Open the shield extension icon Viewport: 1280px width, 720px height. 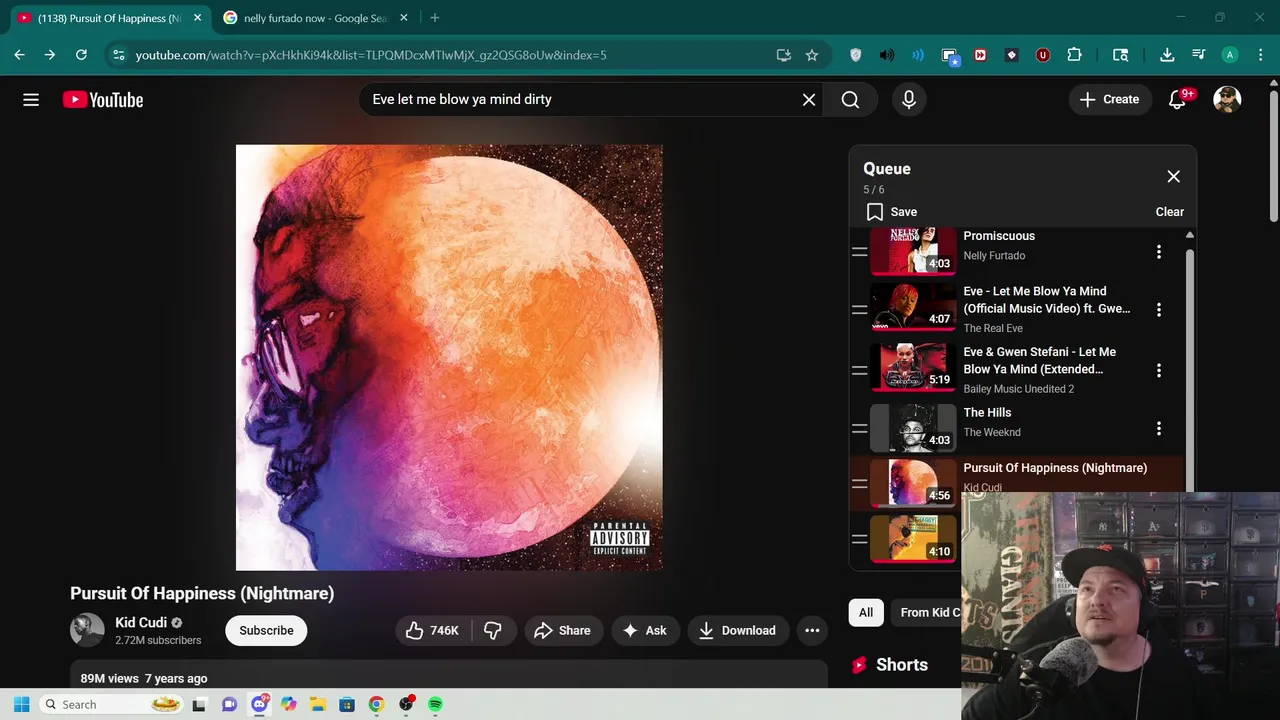pyautogui.click(x=855, y=55)
